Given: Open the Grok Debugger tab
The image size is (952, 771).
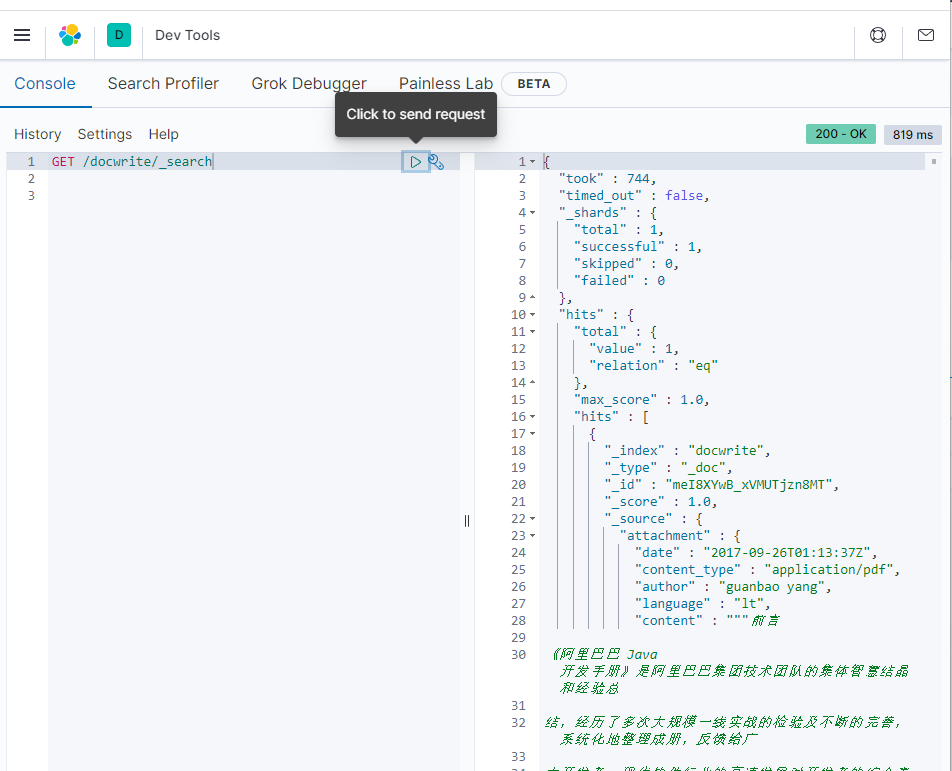Looking at the screenshot, I should click(309, 84).
